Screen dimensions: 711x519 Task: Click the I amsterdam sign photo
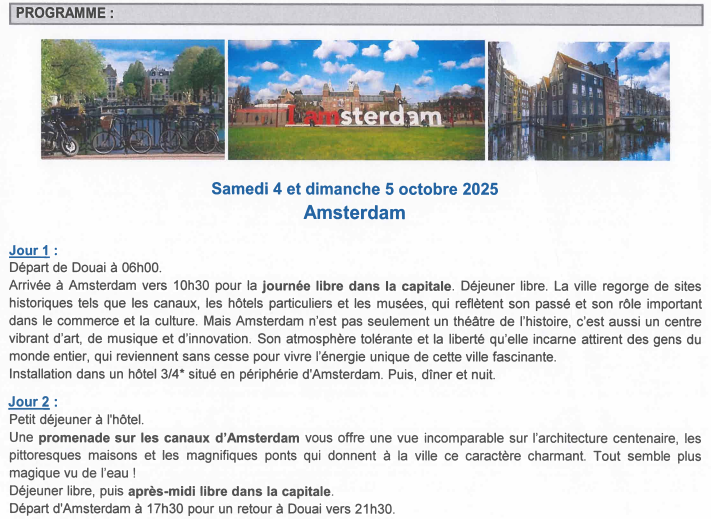click(356, 100)
